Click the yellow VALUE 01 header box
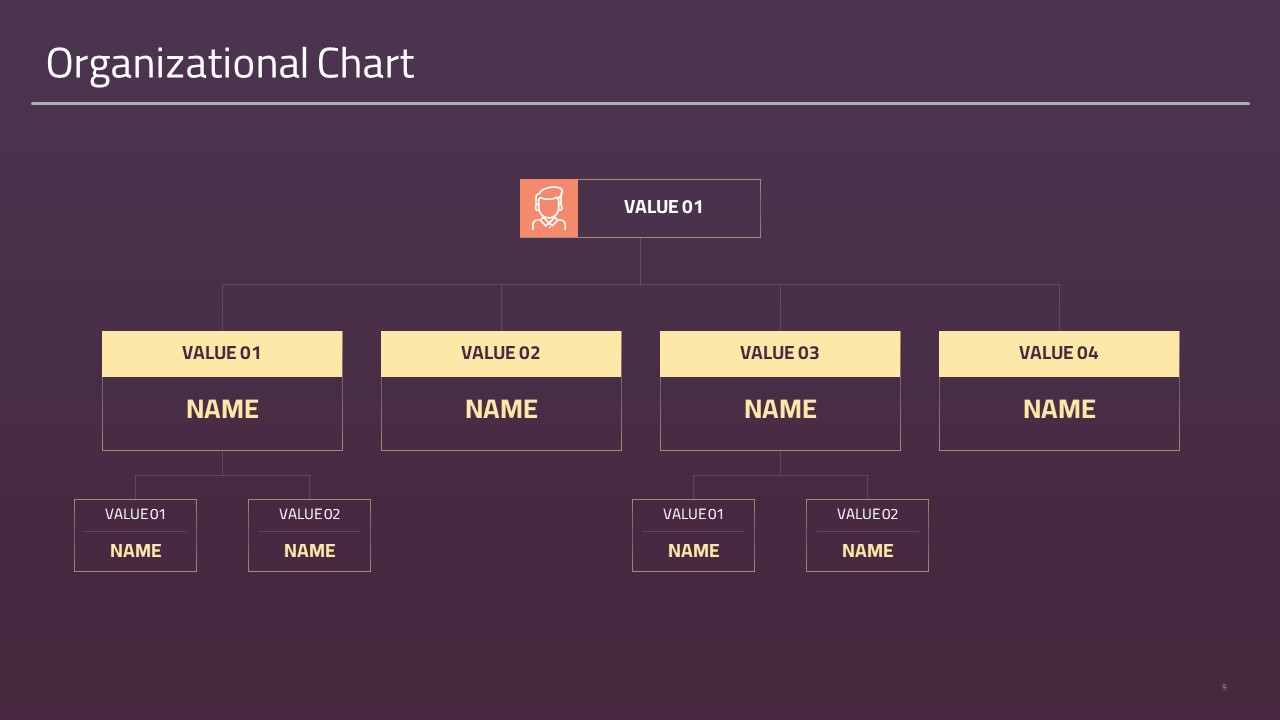This screenshot has width=1280, height=720. click(x=222, y=354)
